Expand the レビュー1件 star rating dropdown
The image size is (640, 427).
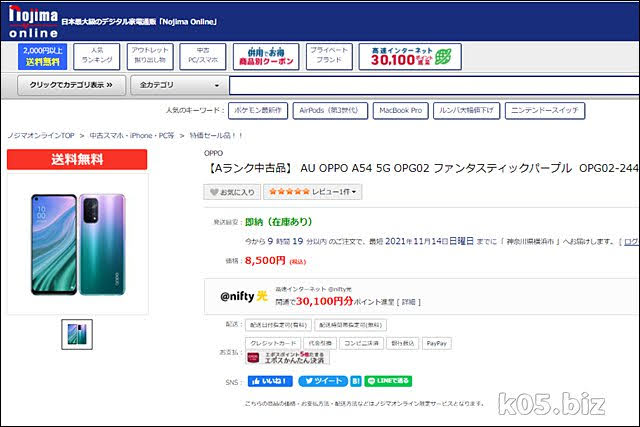(313, 192)
